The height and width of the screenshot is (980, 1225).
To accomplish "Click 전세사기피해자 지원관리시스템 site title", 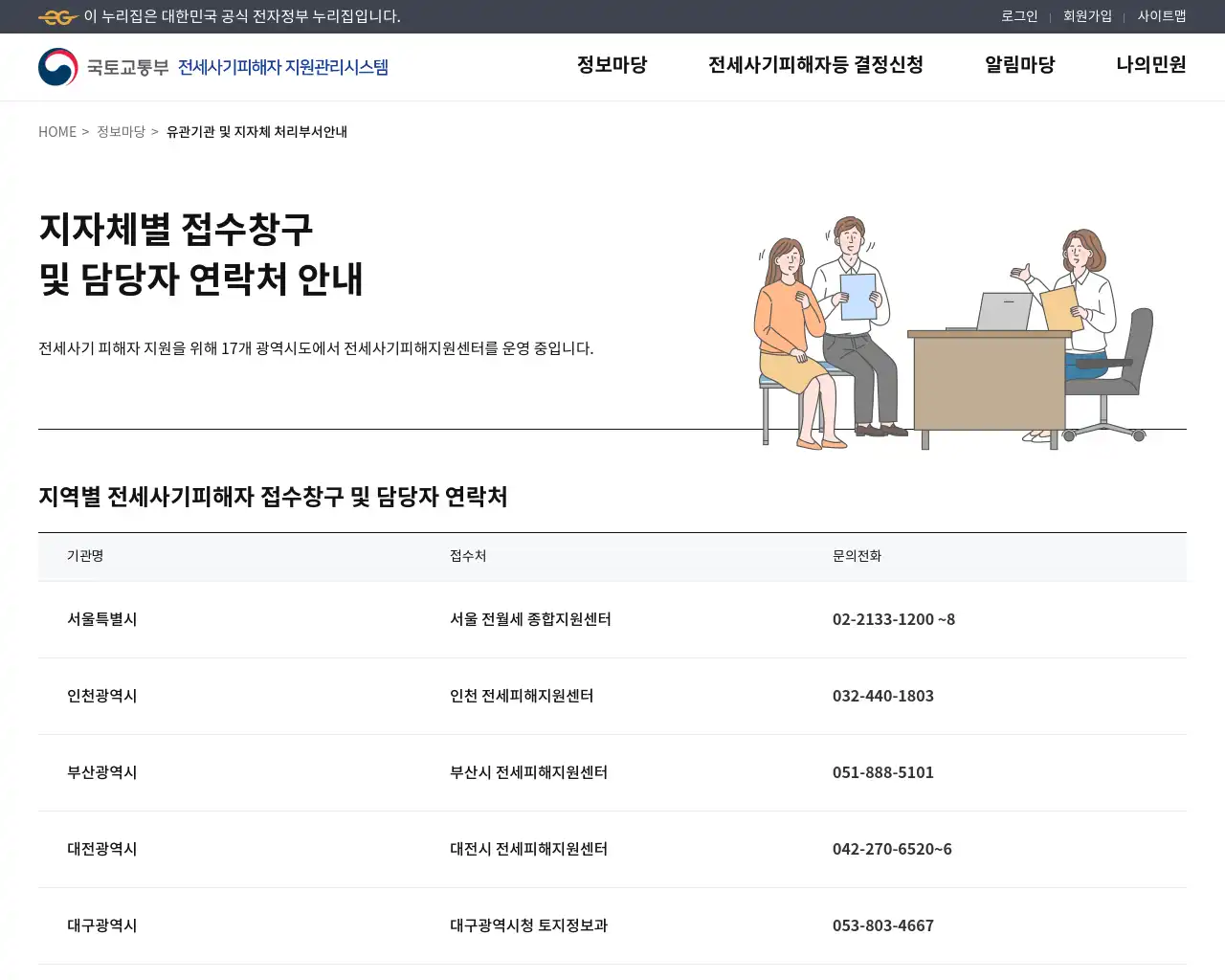I will pyautogui.click(x=283, y=67).
